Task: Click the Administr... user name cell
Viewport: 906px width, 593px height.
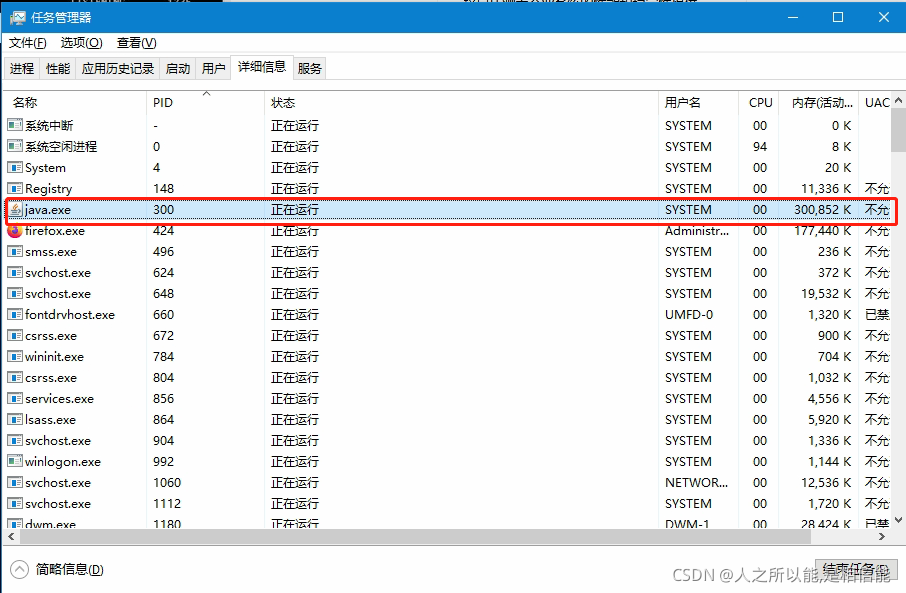Action: click(697, 231)
